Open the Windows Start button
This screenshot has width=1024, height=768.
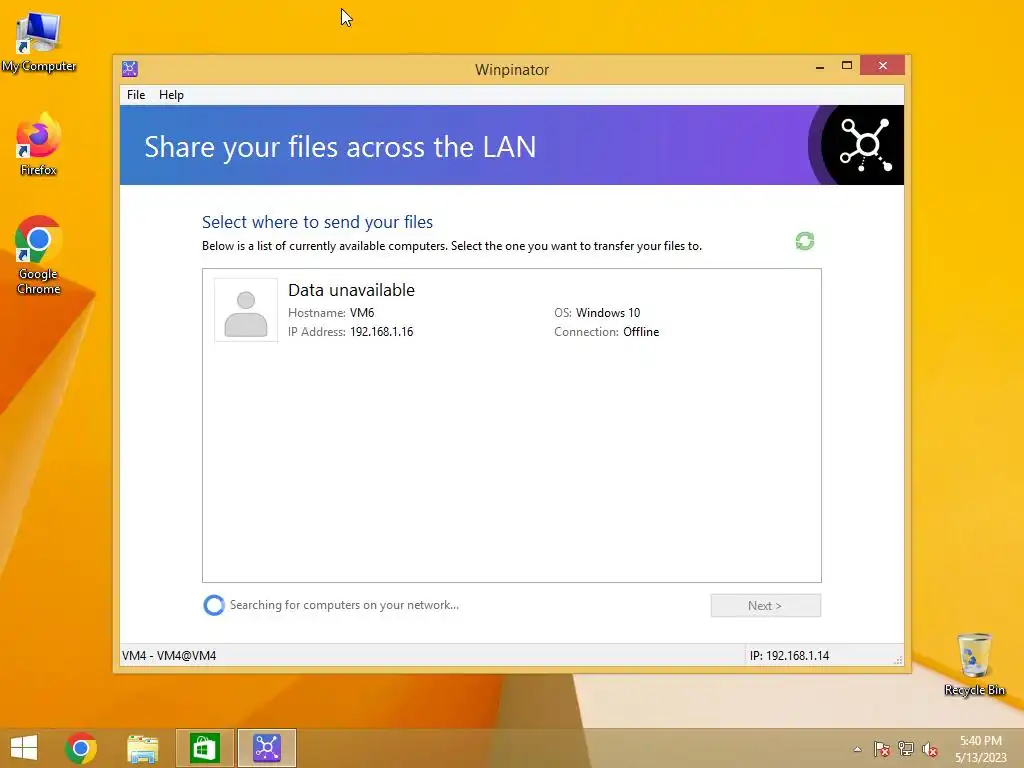[24, 748]
